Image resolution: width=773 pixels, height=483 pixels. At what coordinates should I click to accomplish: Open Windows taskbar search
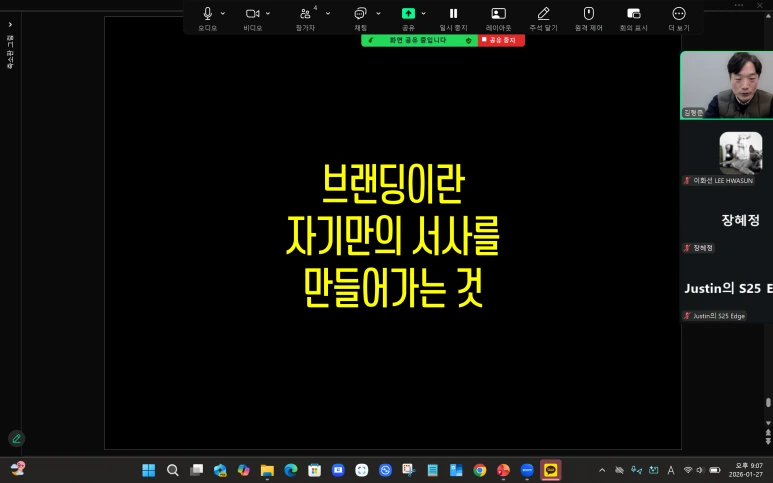173,470
